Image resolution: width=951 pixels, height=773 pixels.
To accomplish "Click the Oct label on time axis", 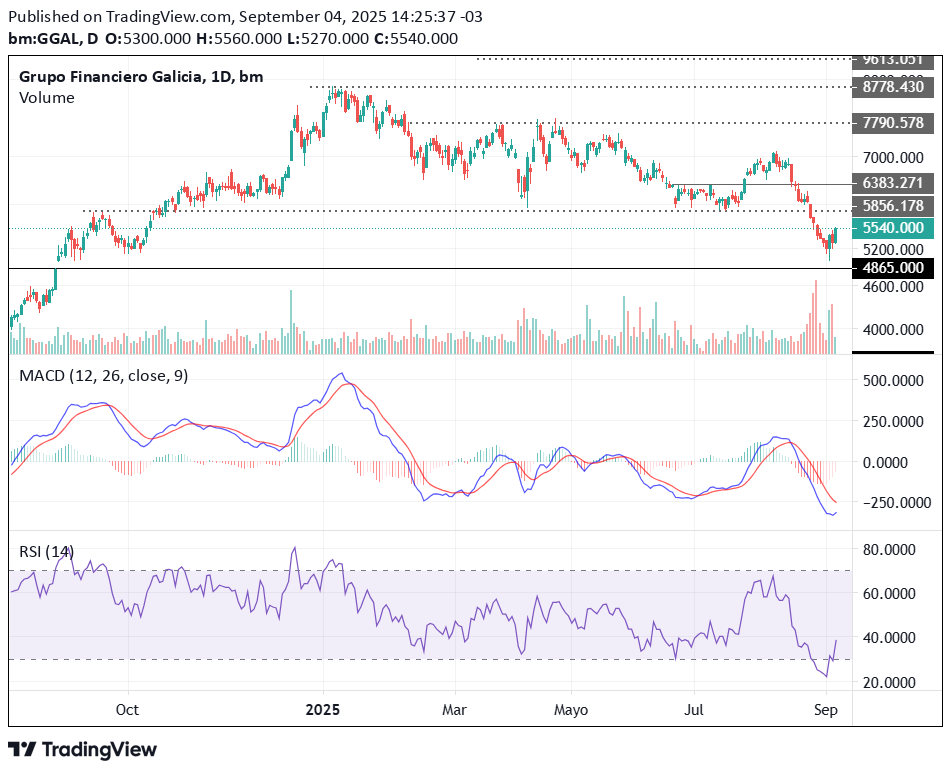I will click(x=127, y=710).
